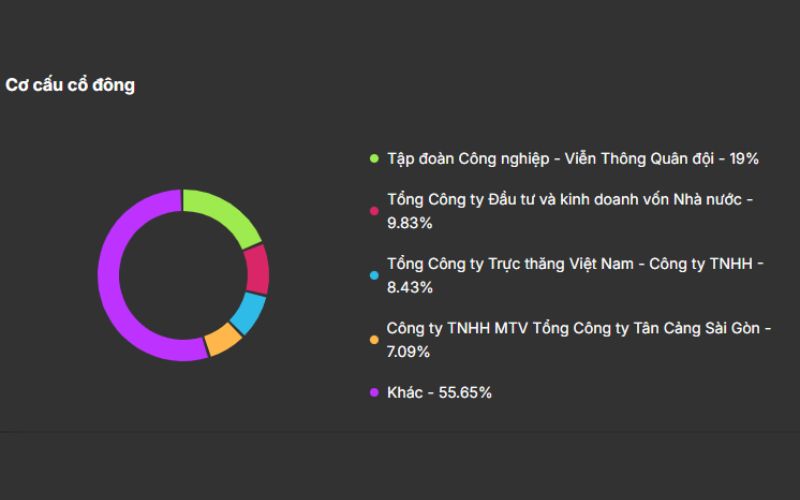Click the pink legend dot for vốn Nhà nước
Image resolution: width=800 pixels, height=500 pixels.
pos(374,211)
